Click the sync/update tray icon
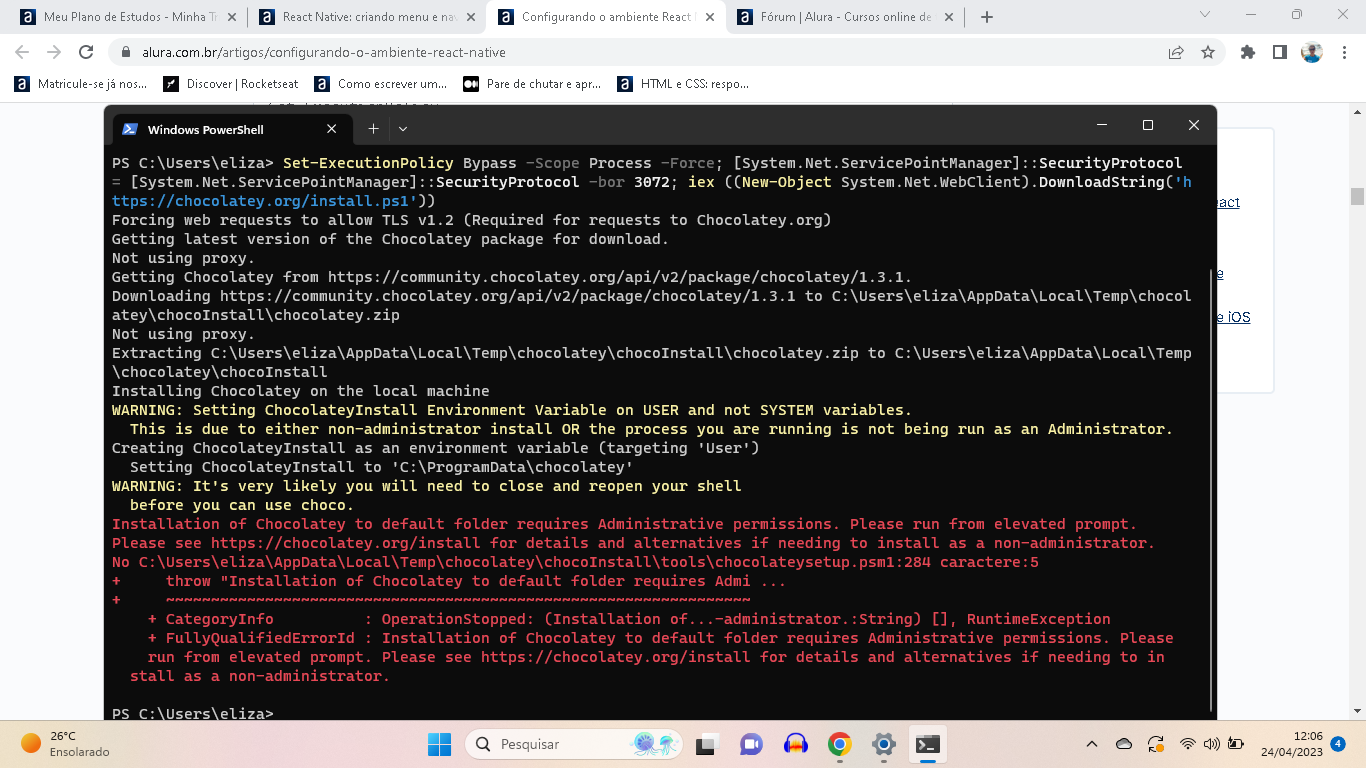 pyautogui.click(x=1156, y=744)
